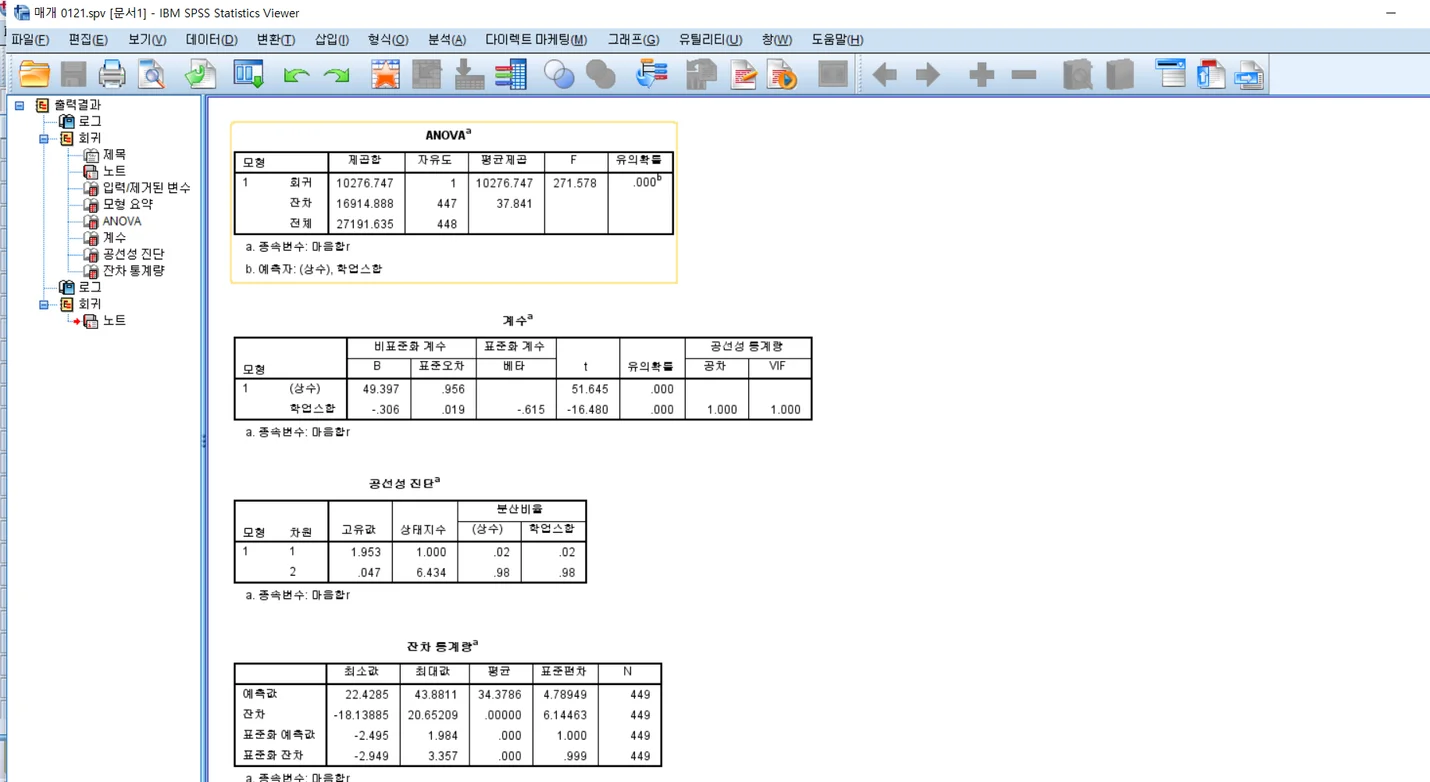Collapse the second 회귀 tree node
Image resolution: width=1430 pixels, height=782 pixels.
(x=44, y=305)
